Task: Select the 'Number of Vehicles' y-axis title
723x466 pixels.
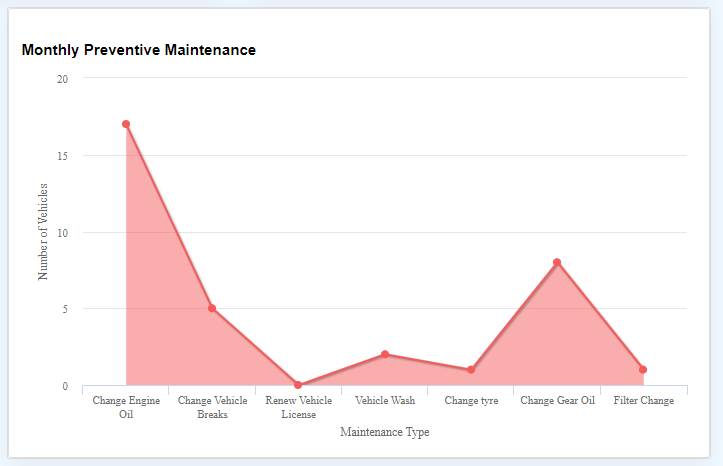Action: 43,231
